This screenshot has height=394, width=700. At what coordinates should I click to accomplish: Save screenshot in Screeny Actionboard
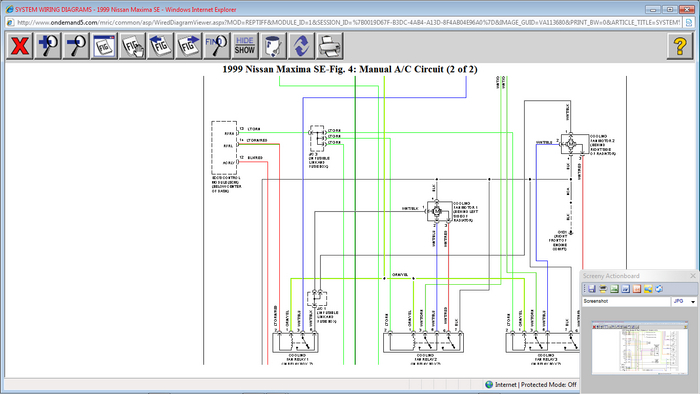[x=592, y=289]
